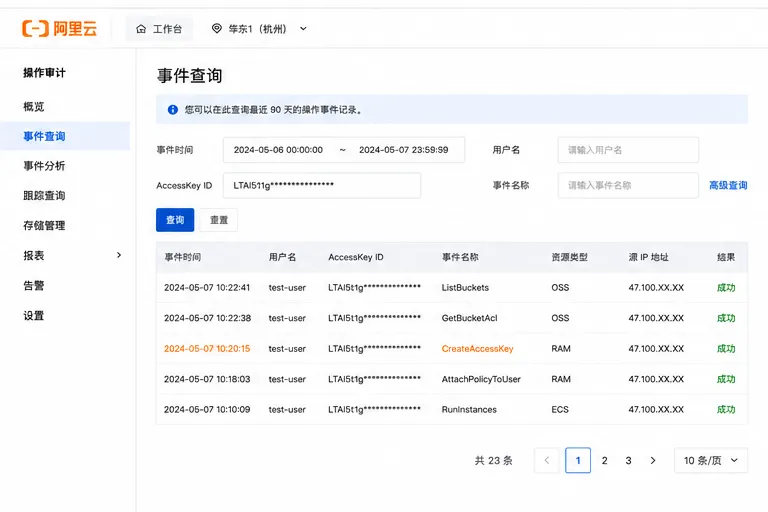Click the source IP in the CreateAccessKey row
768x512 pixels.
656,349
